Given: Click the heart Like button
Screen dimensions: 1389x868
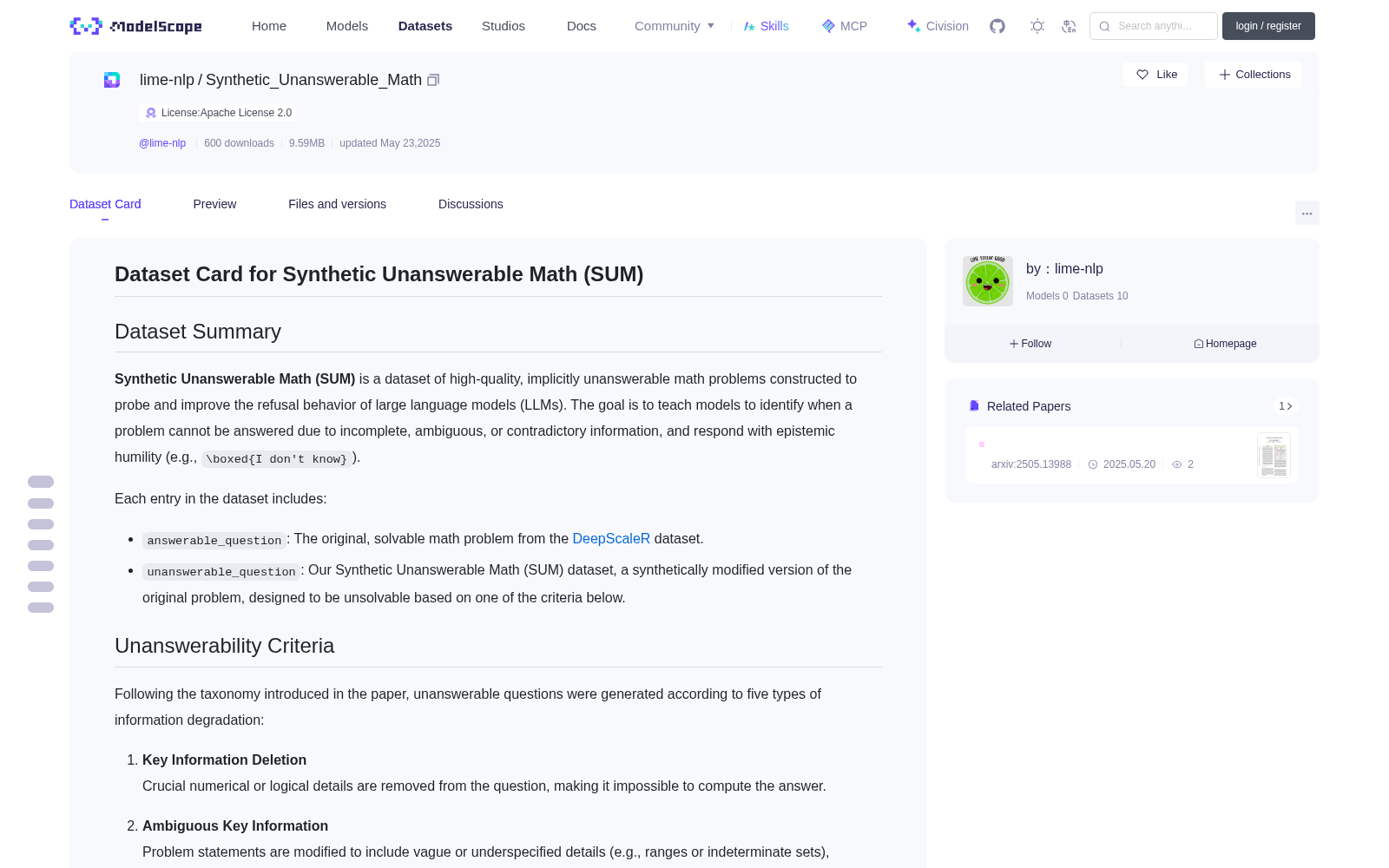Looking at the screenshot, I should (1155, 75).
